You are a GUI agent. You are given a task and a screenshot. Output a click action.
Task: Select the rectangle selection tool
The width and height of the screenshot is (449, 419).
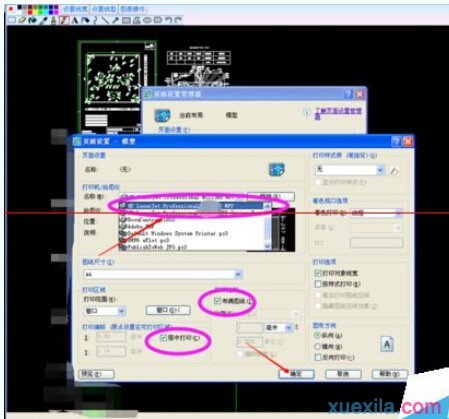coord(11,20)
